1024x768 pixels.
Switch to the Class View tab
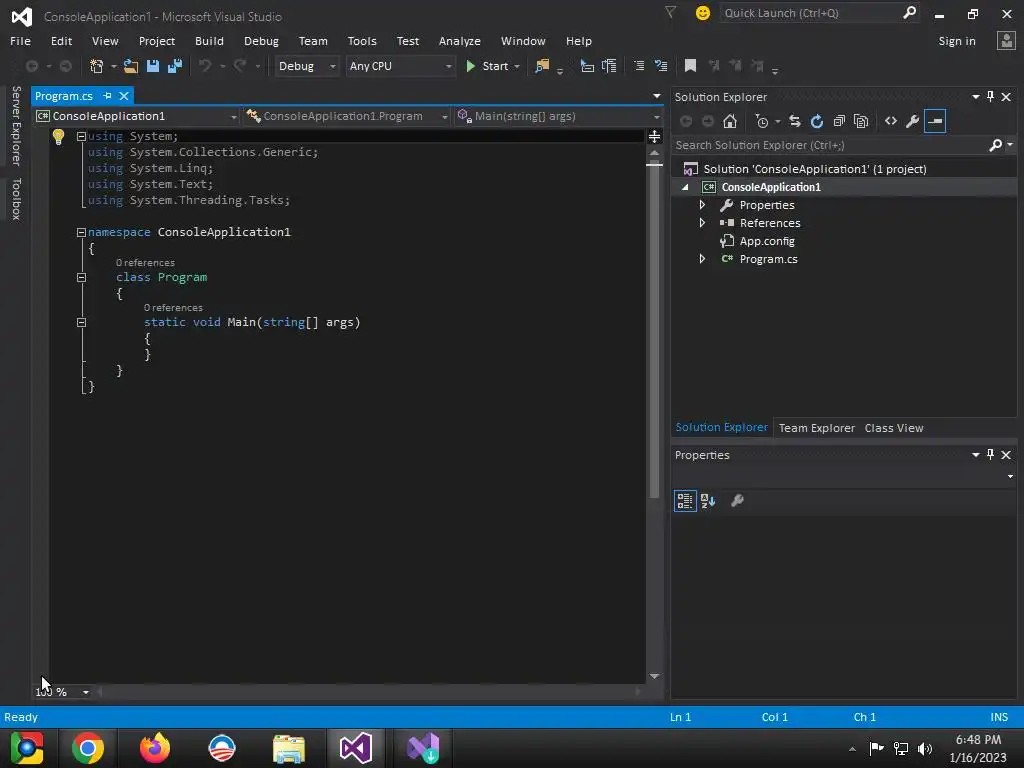(893, 428)
